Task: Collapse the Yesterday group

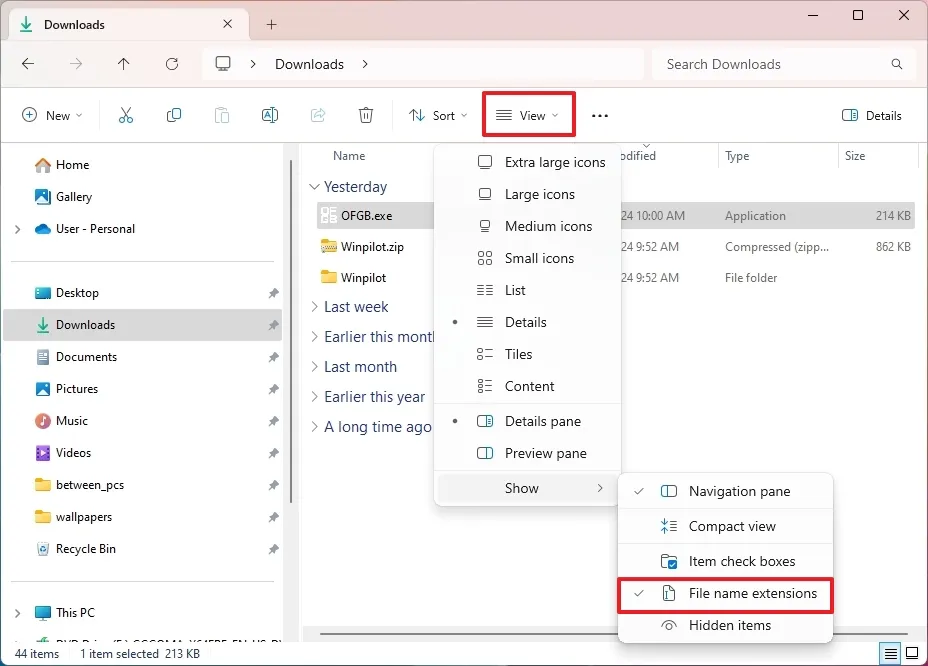Action: [313, 186]
